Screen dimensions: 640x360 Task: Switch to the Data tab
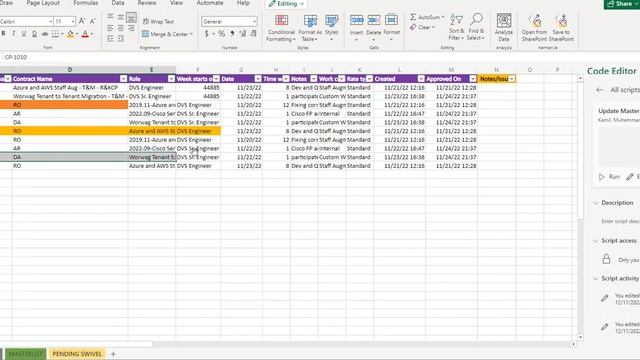[x=118, y=3]
